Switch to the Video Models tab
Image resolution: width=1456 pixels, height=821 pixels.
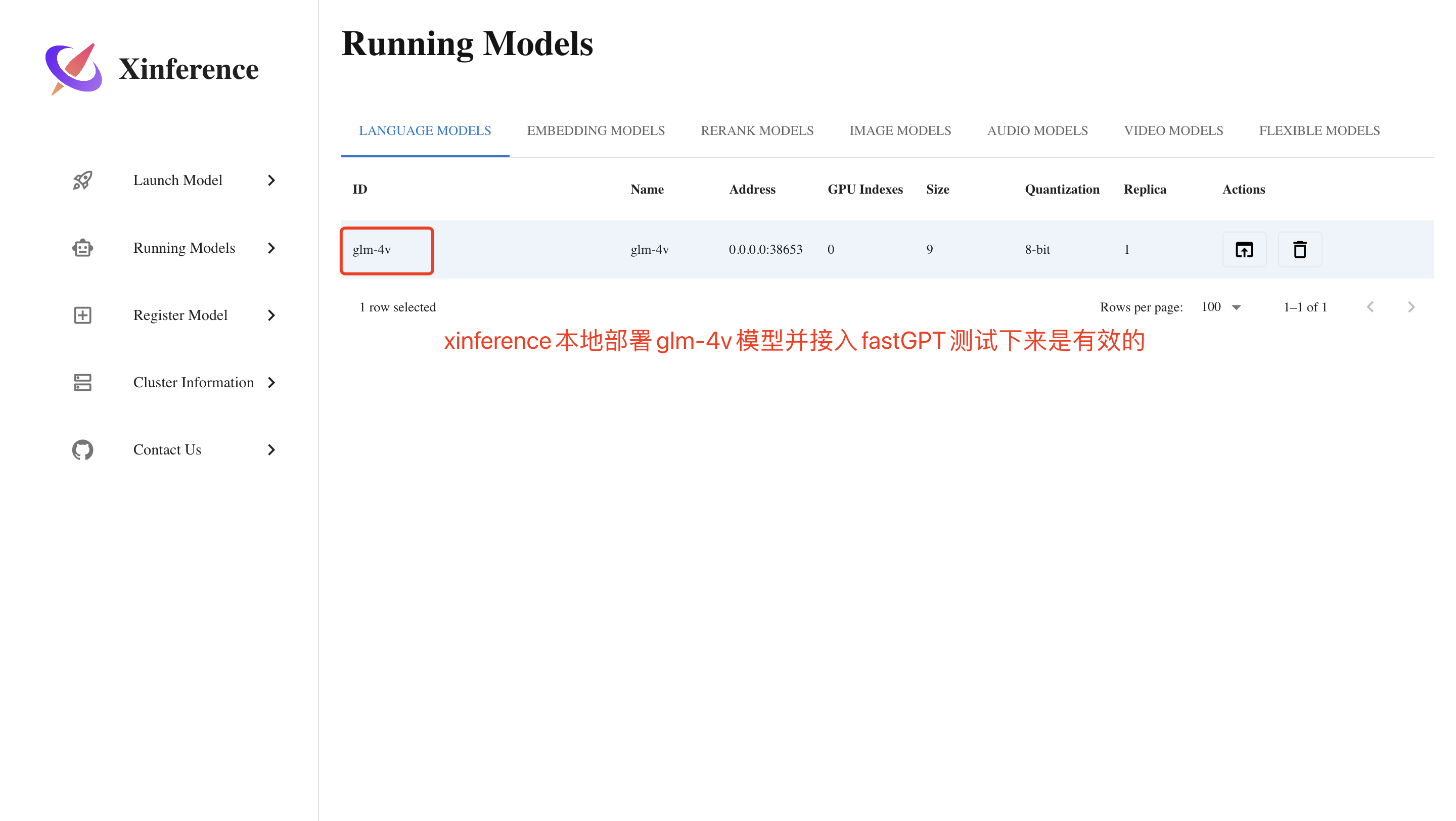click(x=1173, y=130)
